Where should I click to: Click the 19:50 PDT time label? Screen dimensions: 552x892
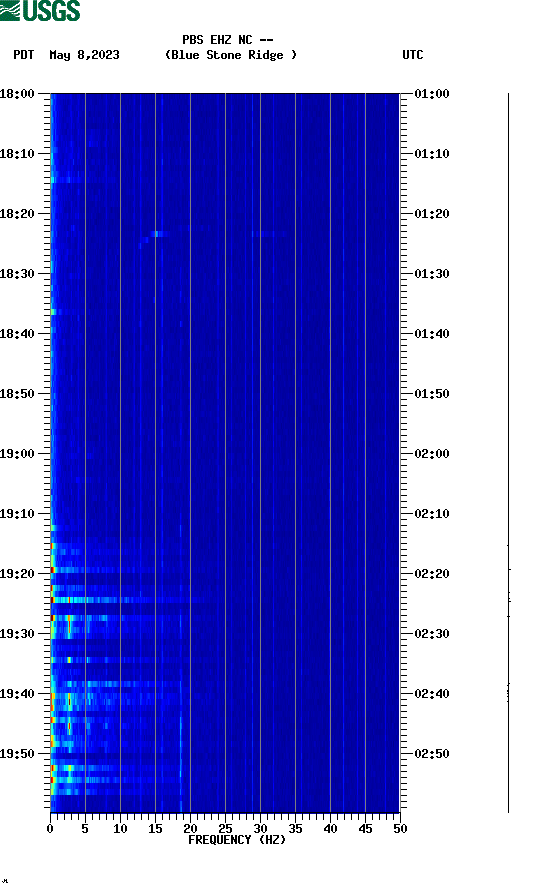point(17,754)
